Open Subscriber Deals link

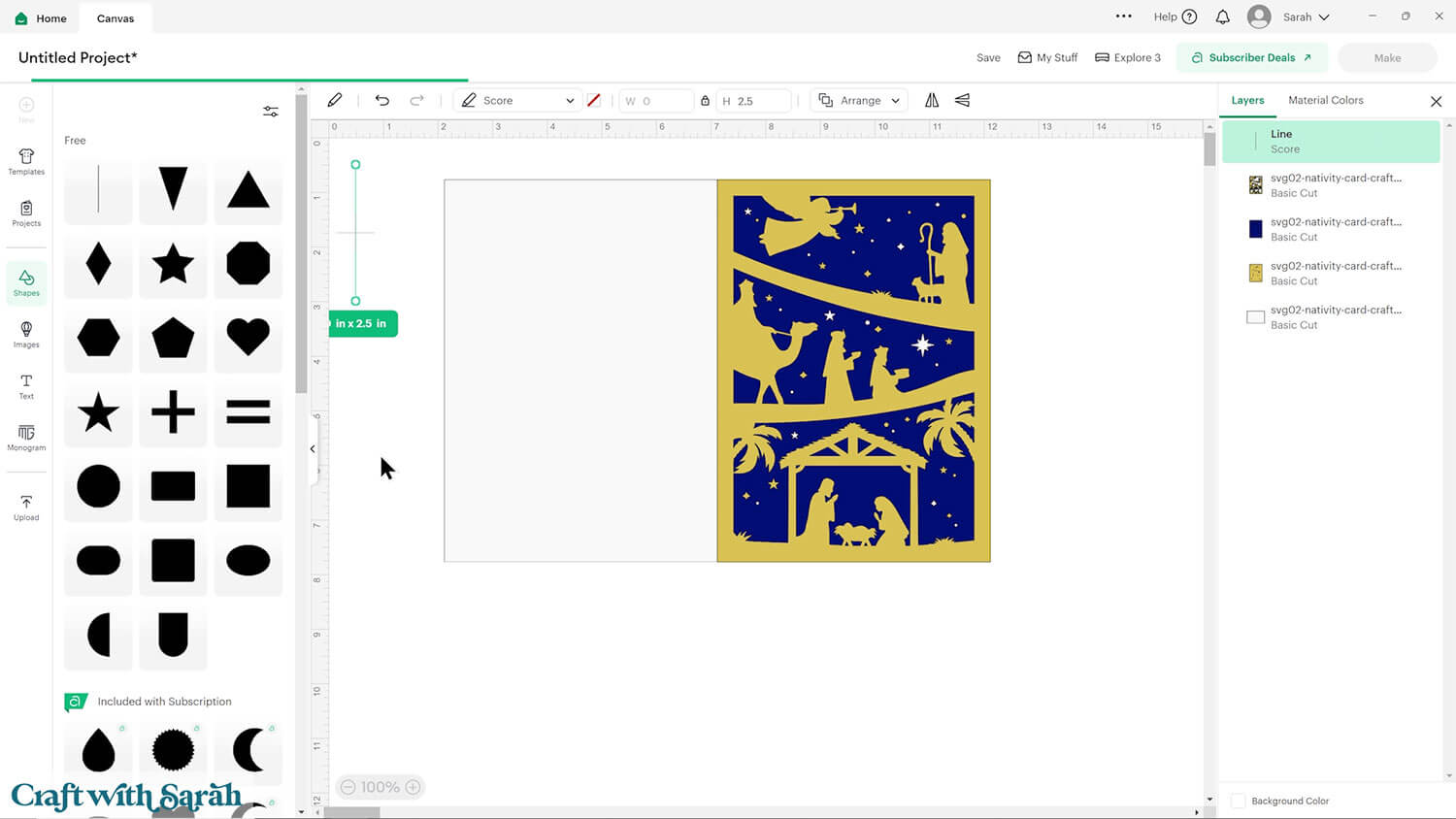pyautogui.click(x=1251, y=58)
